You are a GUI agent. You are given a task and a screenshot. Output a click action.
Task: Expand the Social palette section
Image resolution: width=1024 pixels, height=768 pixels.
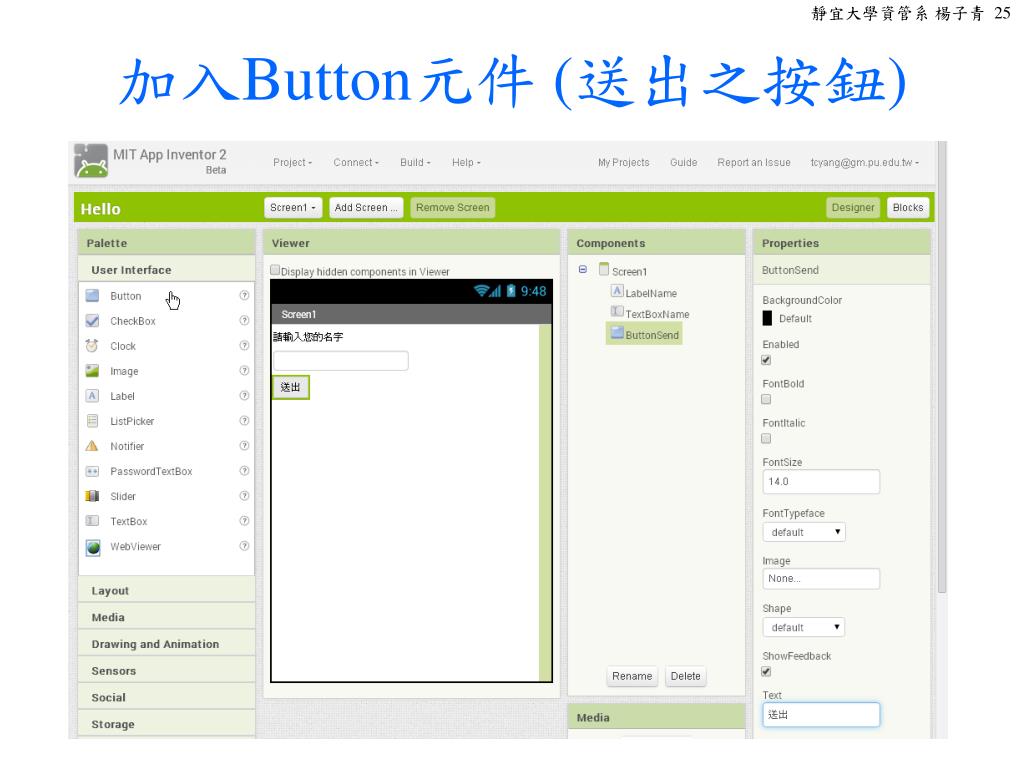167,697
